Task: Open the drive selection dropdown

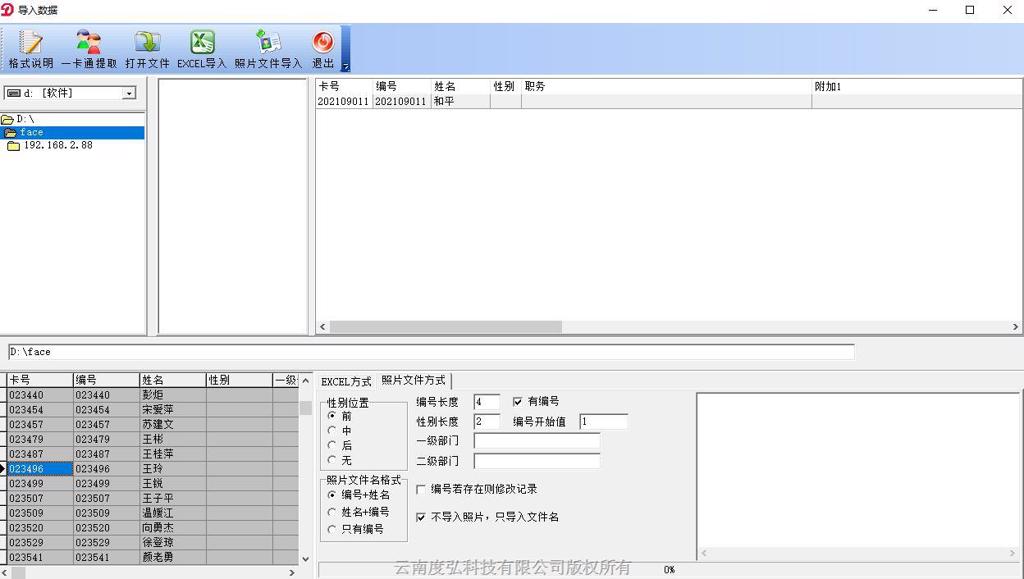Action: [129, 93]
